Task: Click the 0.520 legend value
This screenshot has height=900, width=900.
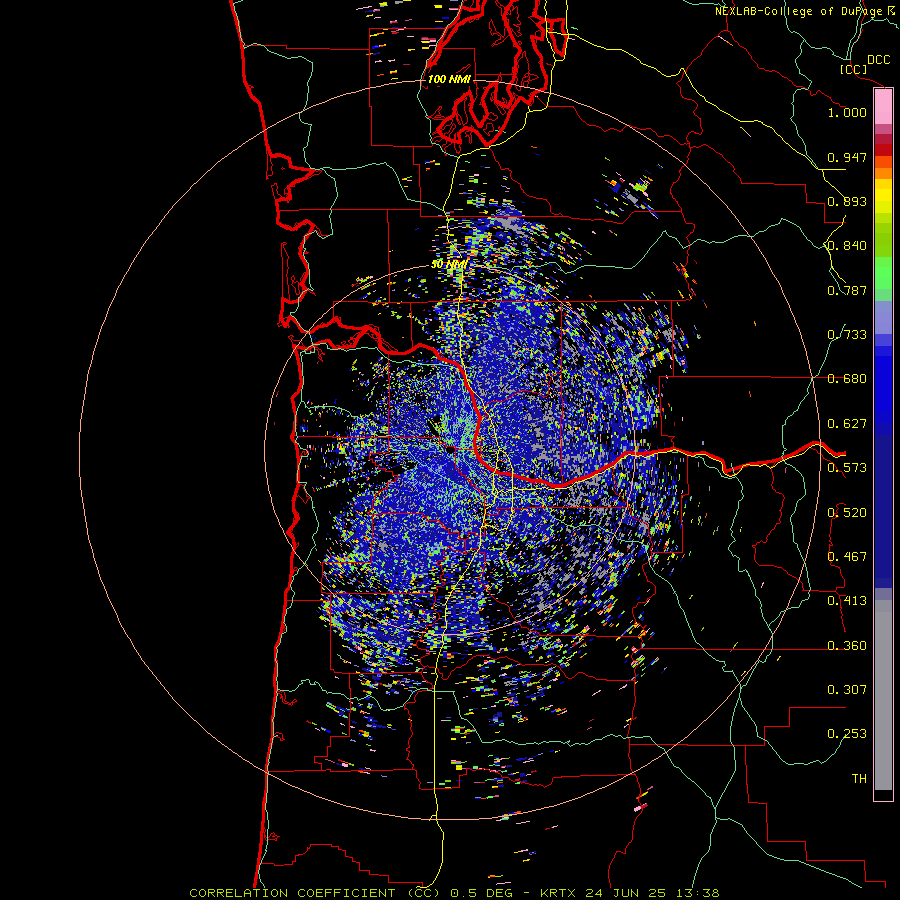Action: coord(847,513)
